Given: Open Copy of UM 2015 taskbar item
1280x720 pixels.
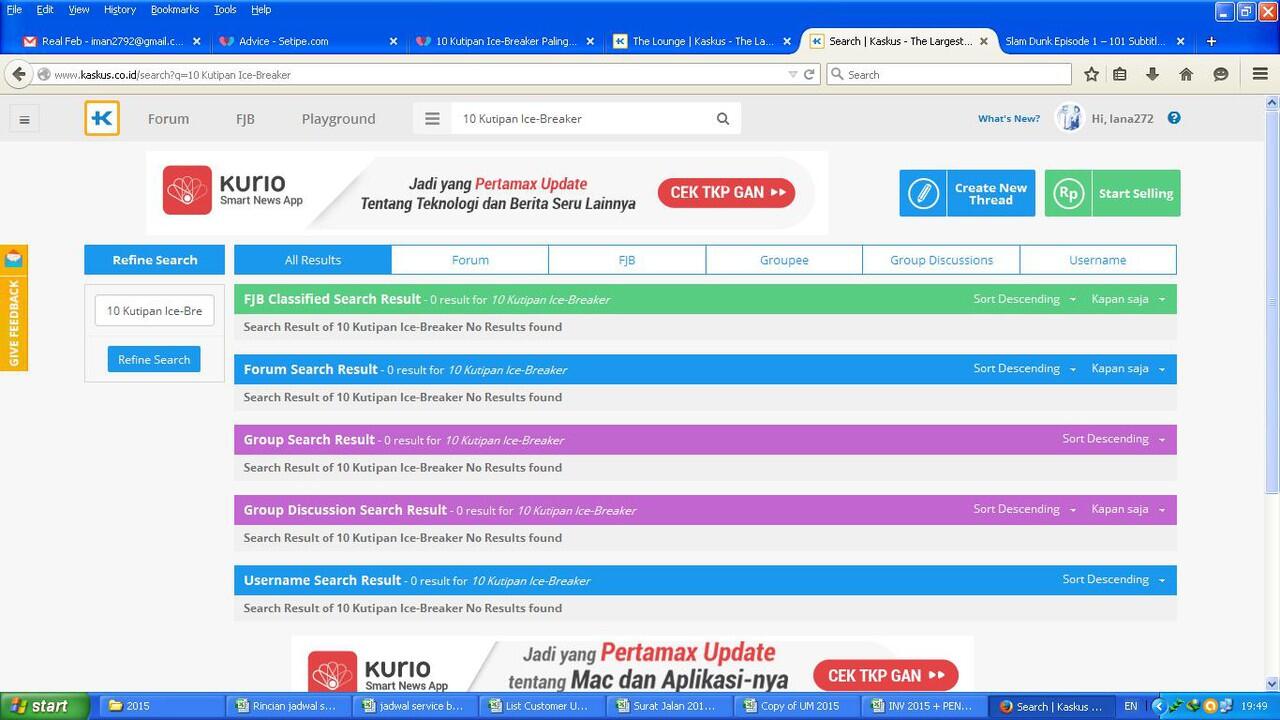Looking at the screenshot, I should pos(798,706).
